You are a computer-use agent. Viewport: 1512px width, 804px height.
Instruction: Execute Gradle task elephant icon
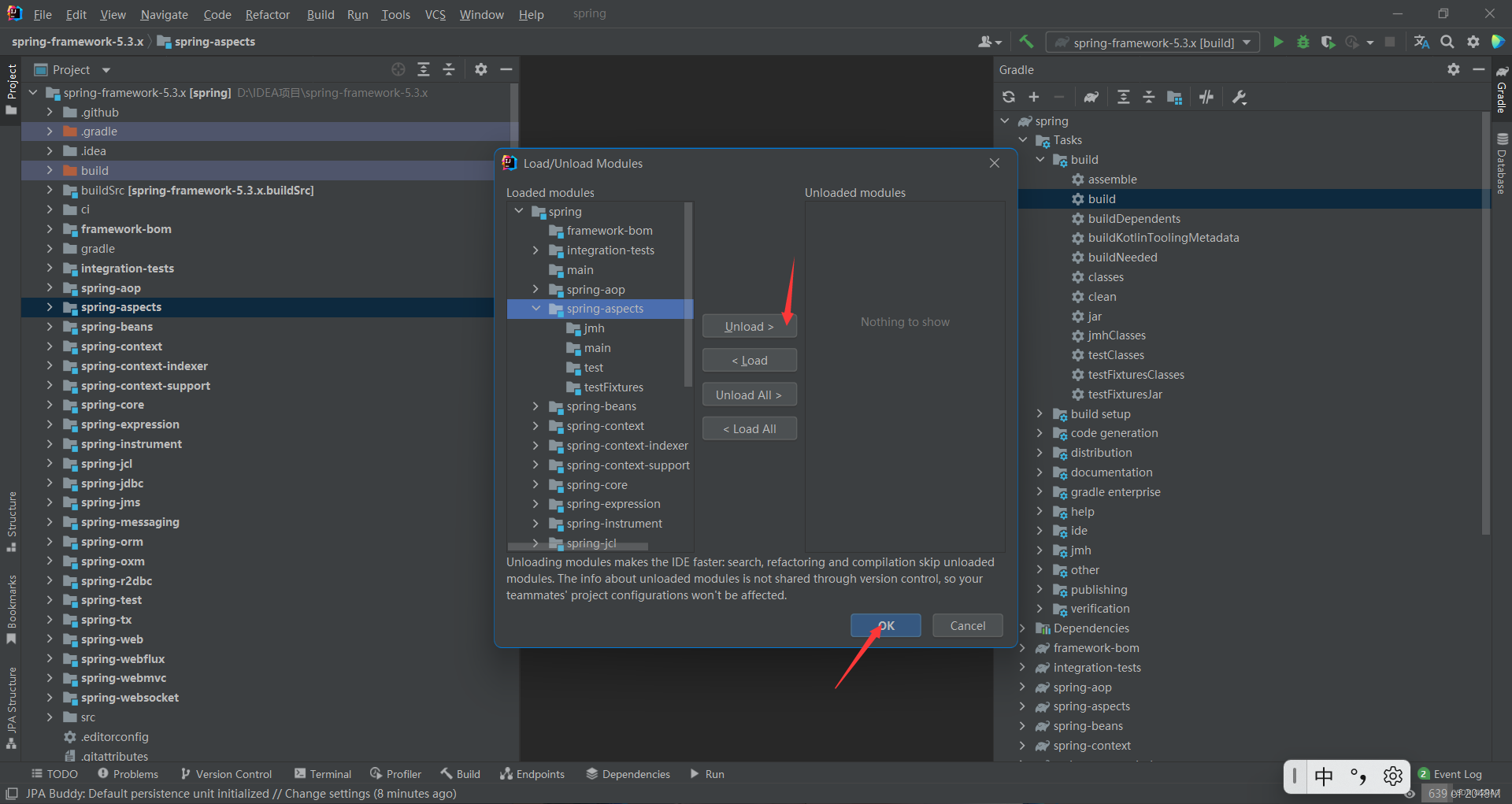point(1091,97)
